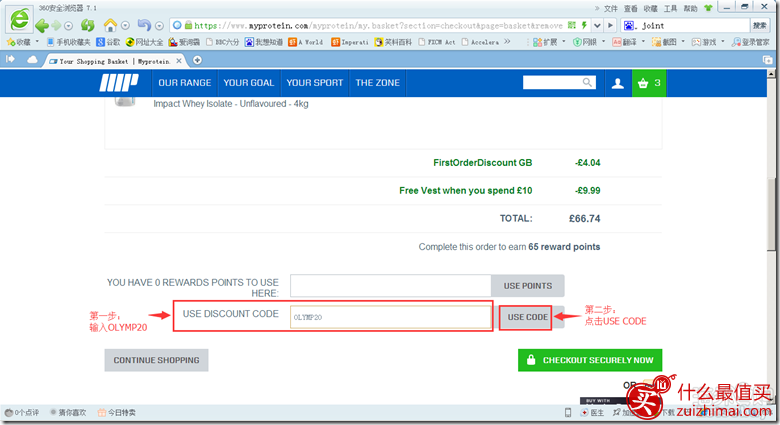Open the 网银 online banking toolbar menu
The image size is (780, 425).
pos(588,42)
